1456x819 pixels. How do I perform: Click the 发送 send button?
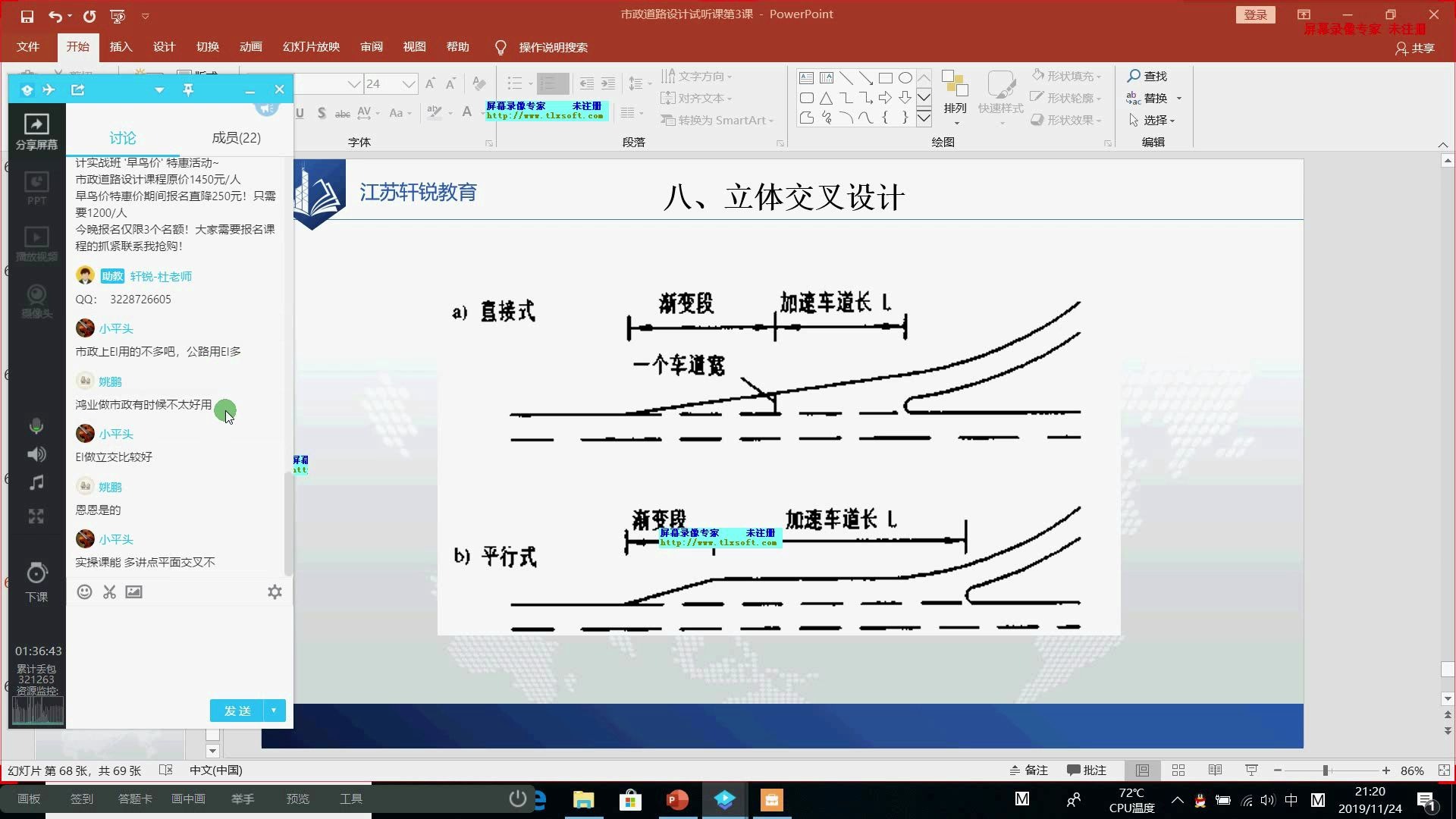(237, 711)
